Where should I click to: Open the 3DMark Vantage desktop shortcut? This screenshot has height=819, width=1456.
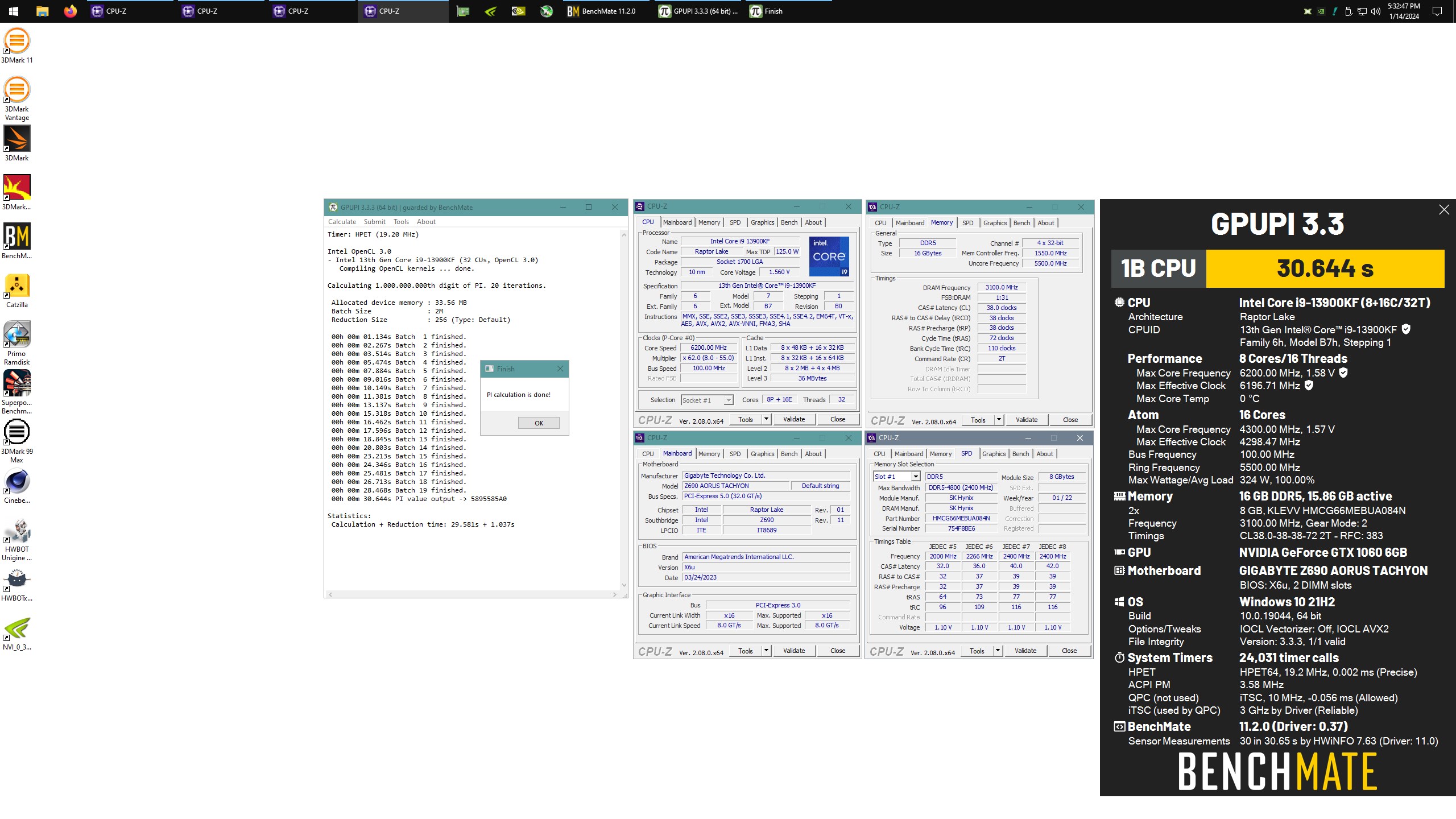click(x=17, y=98)
